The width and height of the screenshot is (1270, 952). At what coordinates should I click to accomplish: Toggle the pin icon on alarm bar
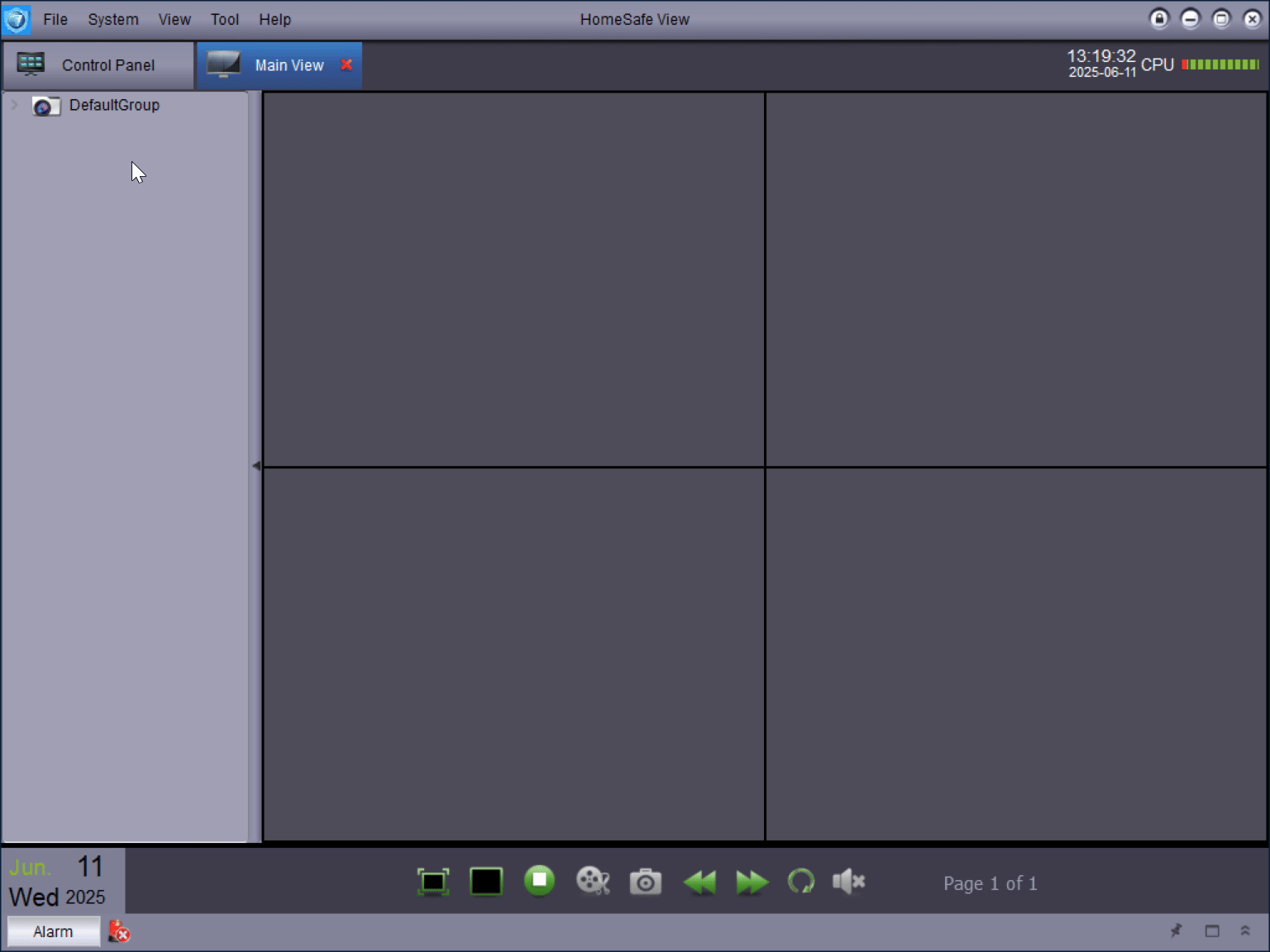click(x=1176, y=931)
